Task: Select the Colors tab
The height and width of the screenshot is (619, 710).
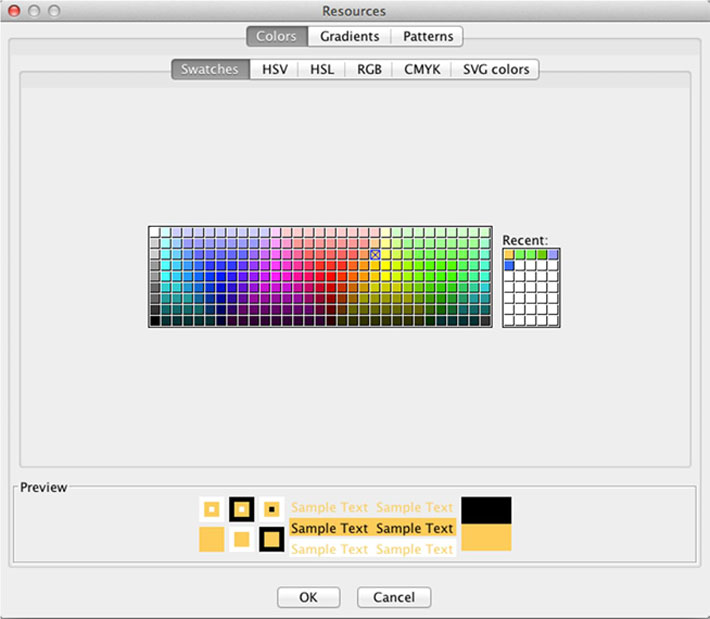Action: coord(277,36)
